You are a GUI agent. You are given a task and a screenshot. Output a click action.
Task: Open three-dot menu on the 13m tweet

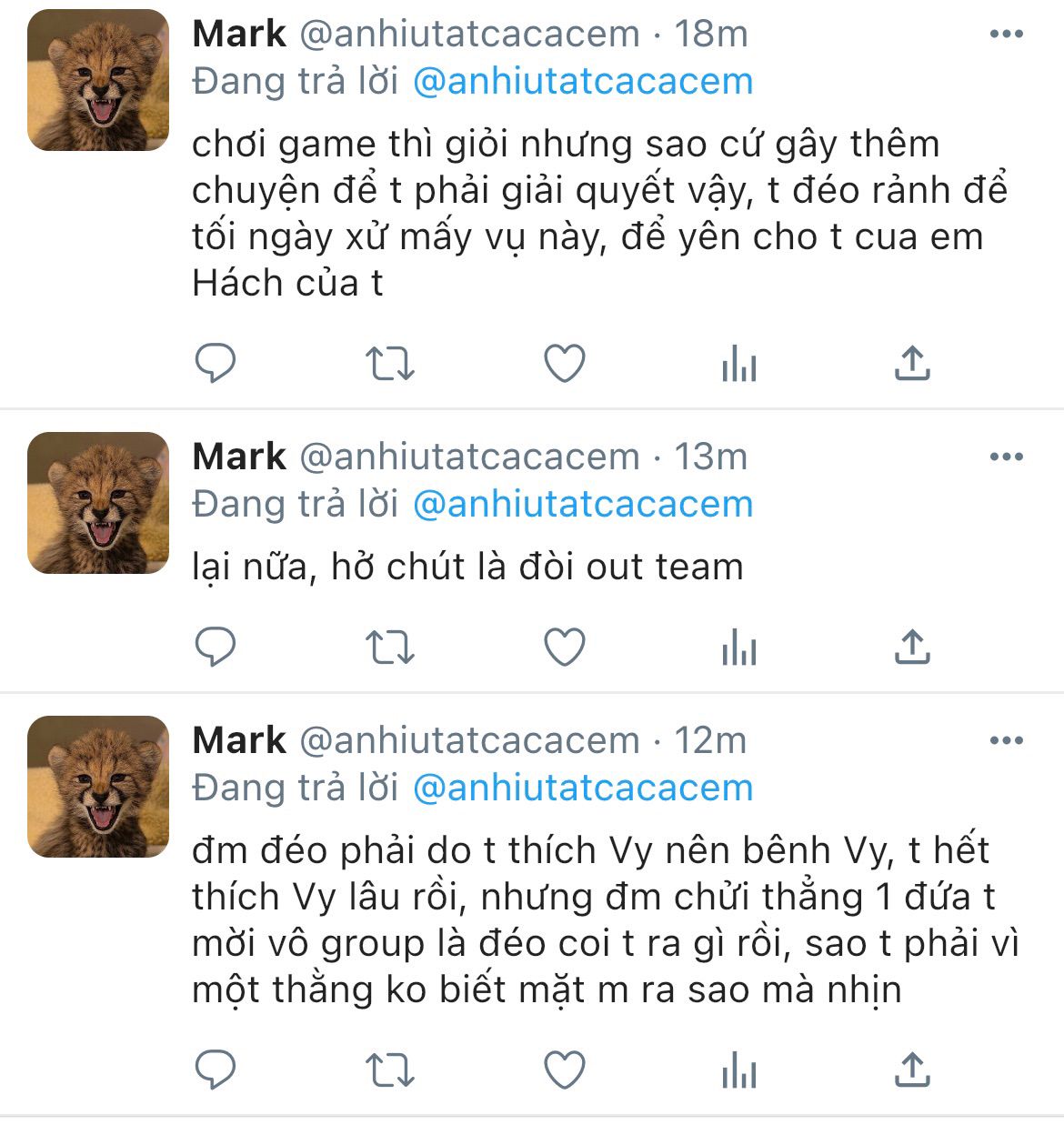point(1006,457)
